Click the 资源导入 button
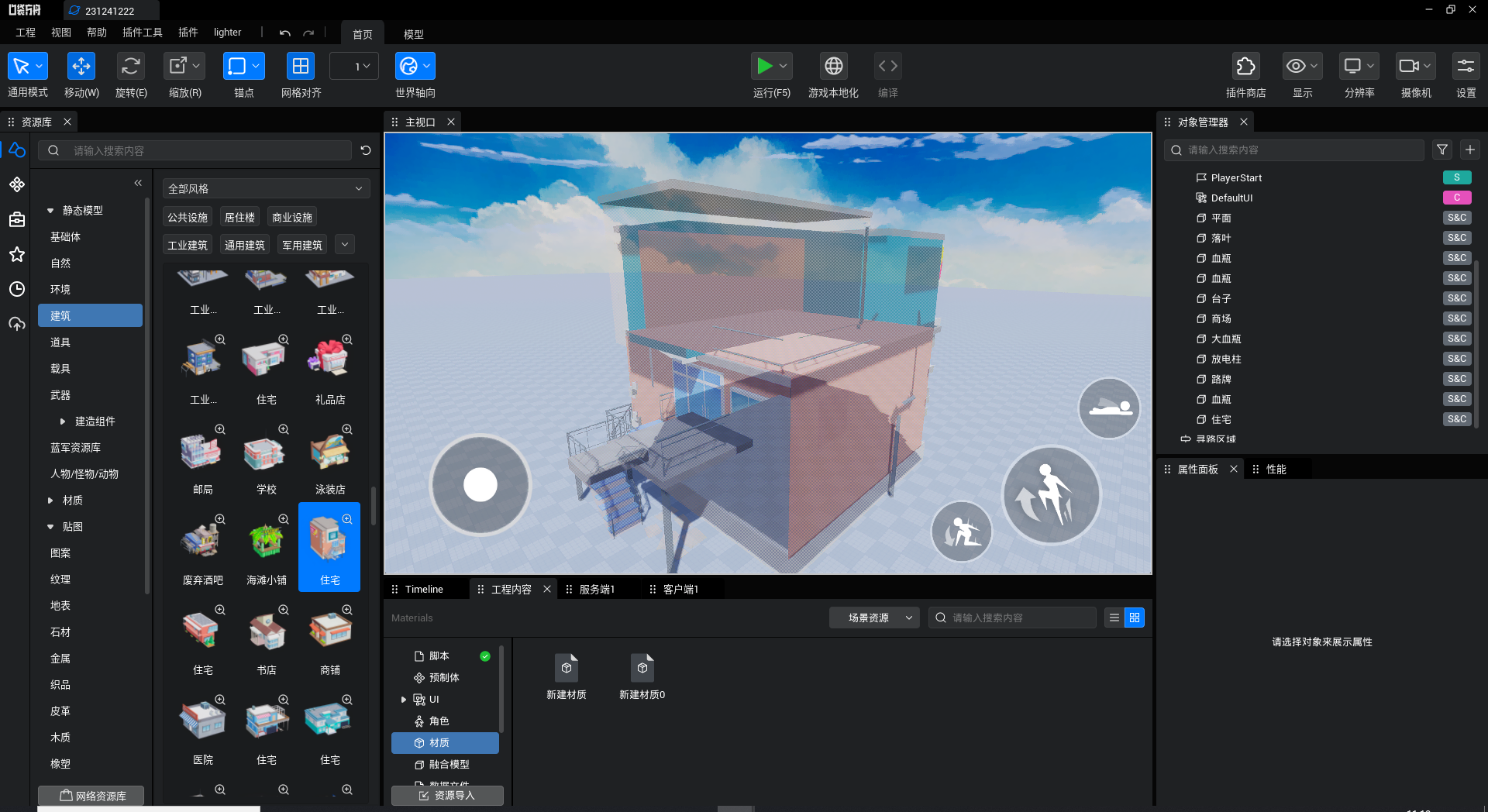 tap(447, 796)
